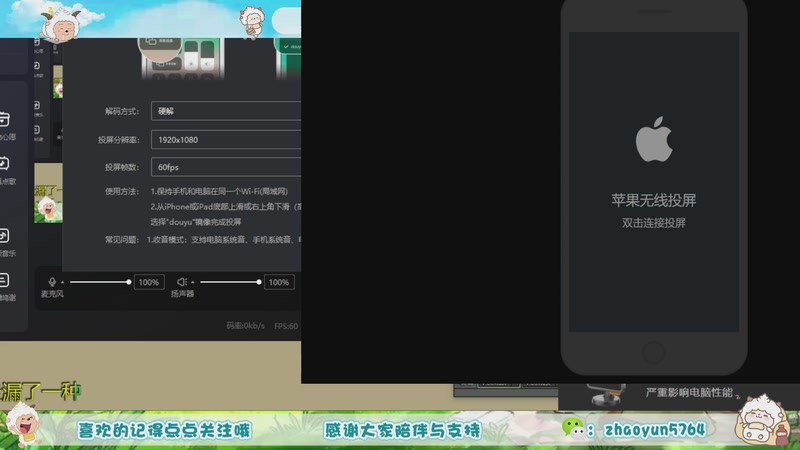
Task: Click the WeChat icon in the bottom banner
Action: point(573,429)
